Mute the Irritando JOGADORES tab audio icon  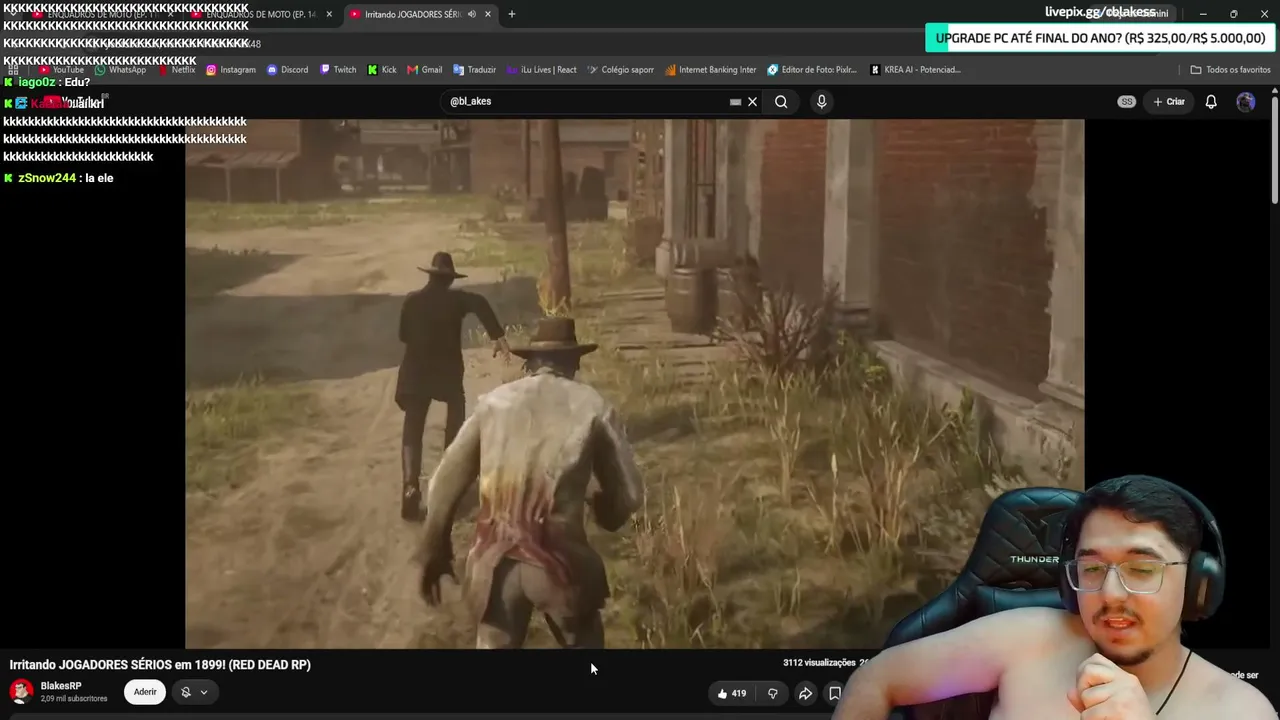click(x=471, y=14)
